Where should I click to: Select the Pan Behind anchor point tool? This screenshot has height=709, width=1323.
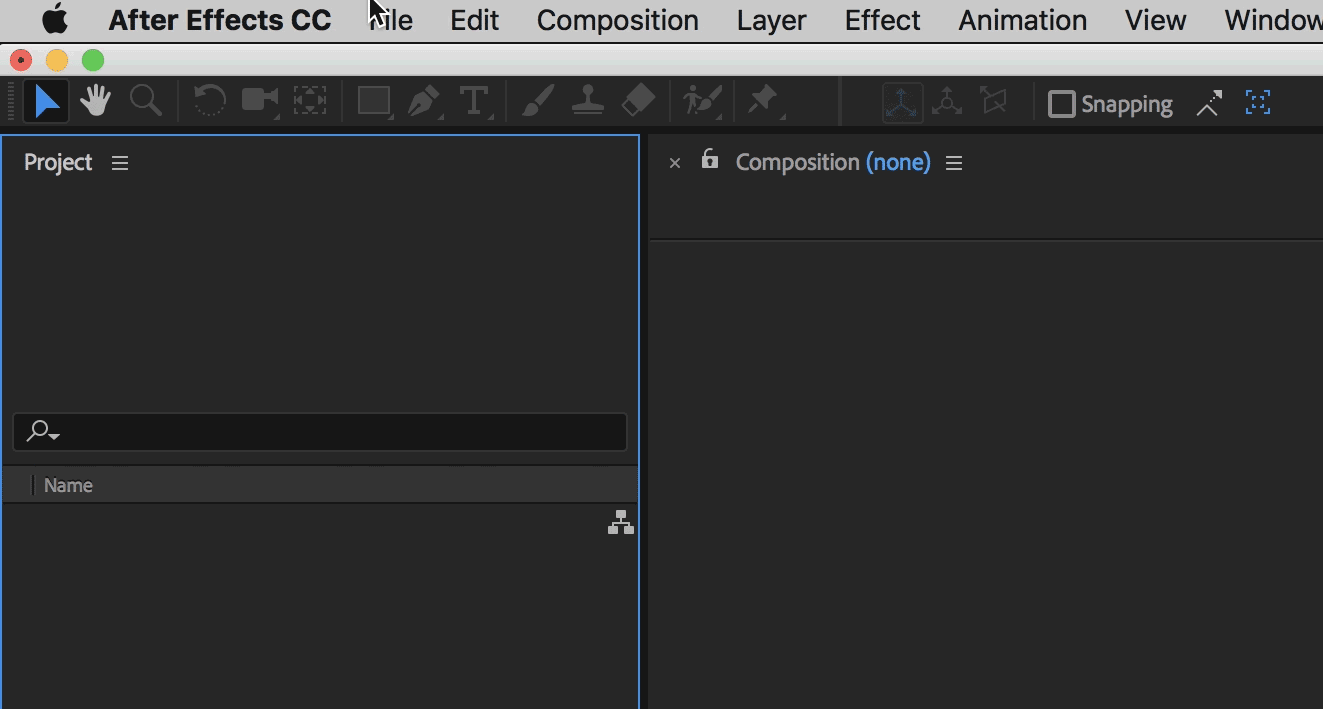pos(310,102)
